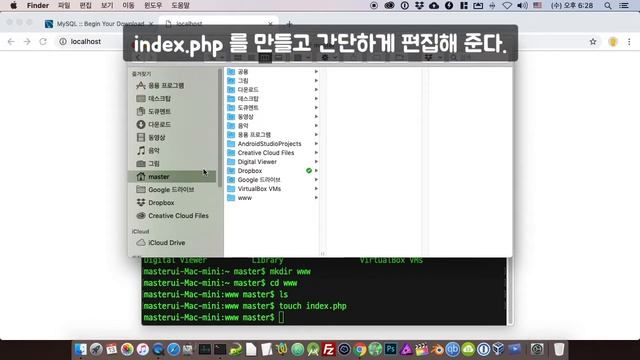Open Launchpad from the Dock

(x=96, y=349)
